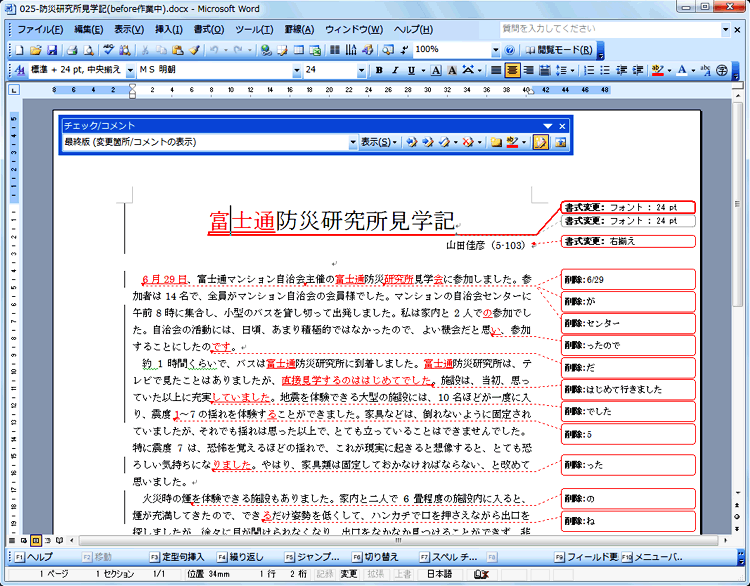Apply font color with the A color button
Viewport: 750px width, 586px height.
click(682, 71)
